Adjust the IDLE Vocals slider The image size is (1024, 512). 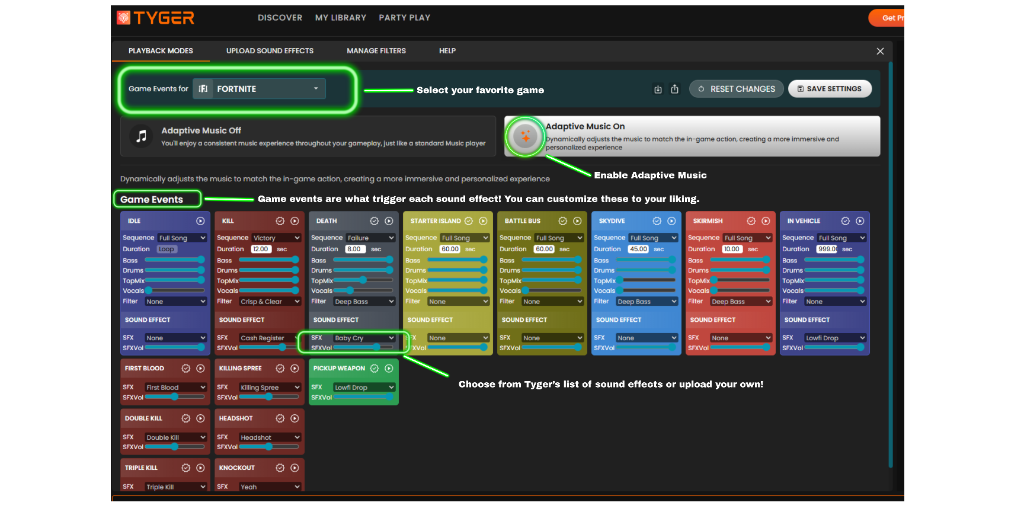pos(176,291)
